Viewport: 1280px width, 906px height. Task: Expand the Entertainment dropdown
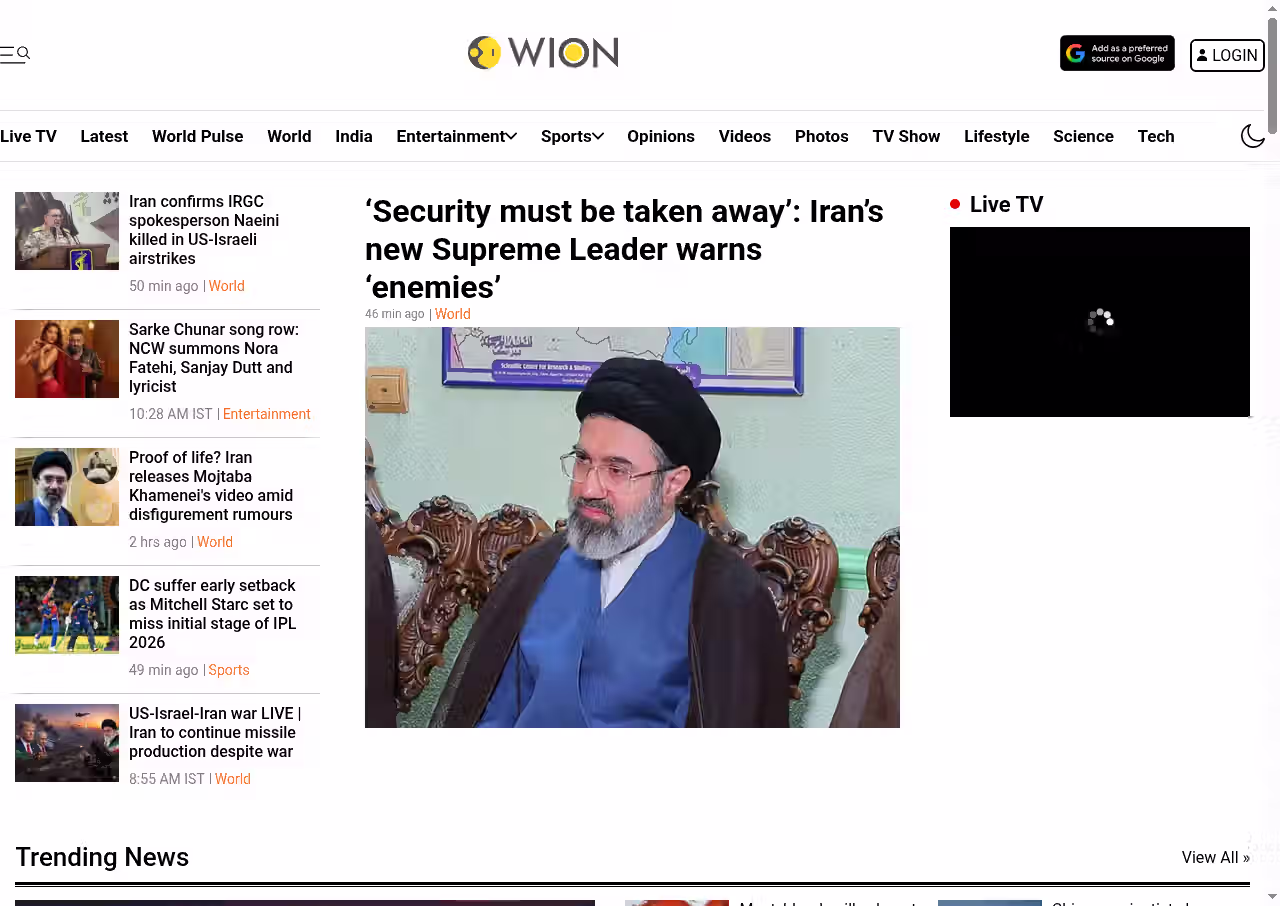tap(456, 136)
